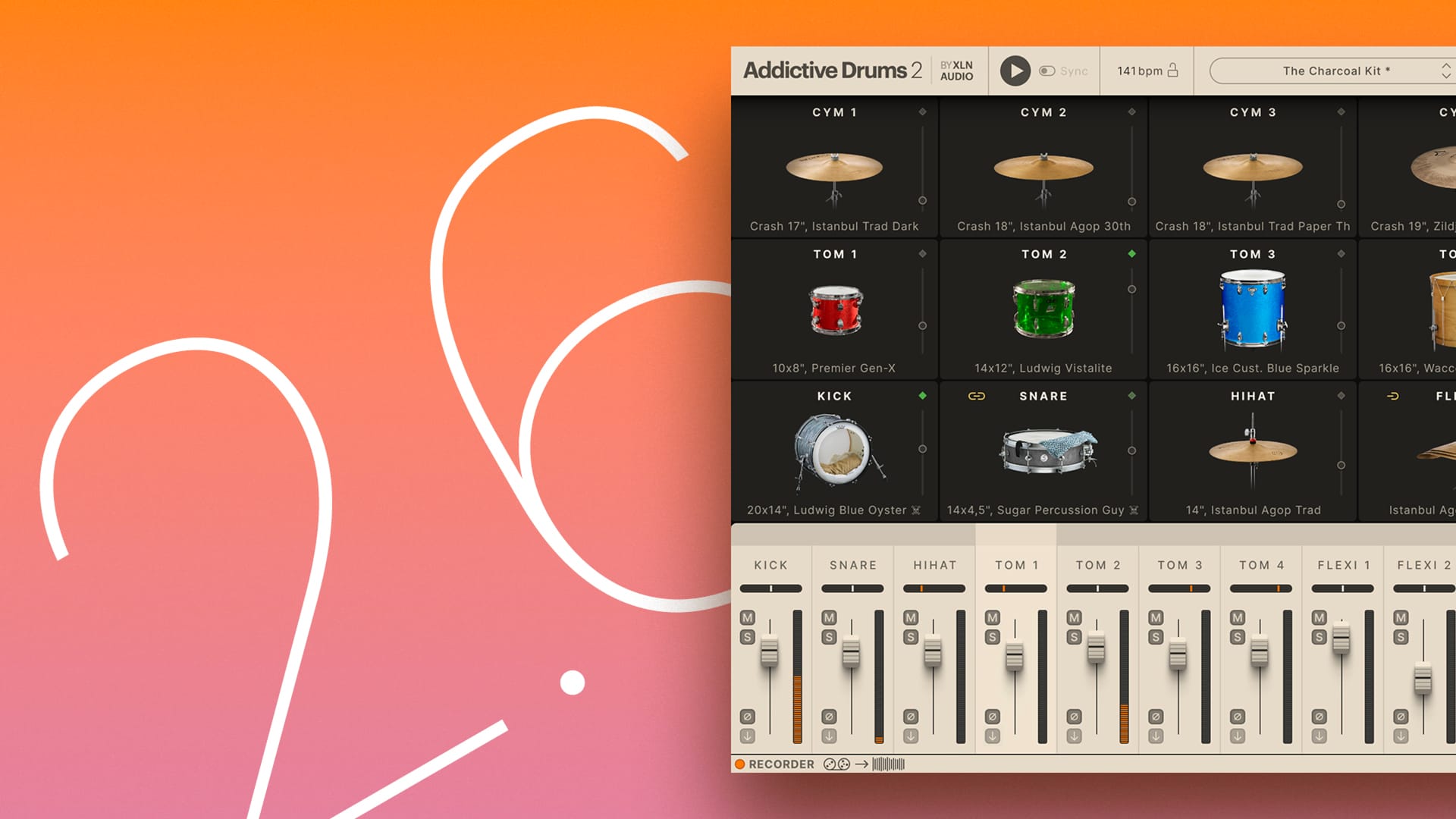Click the bpm lock icon

[x=1173, y=71]
